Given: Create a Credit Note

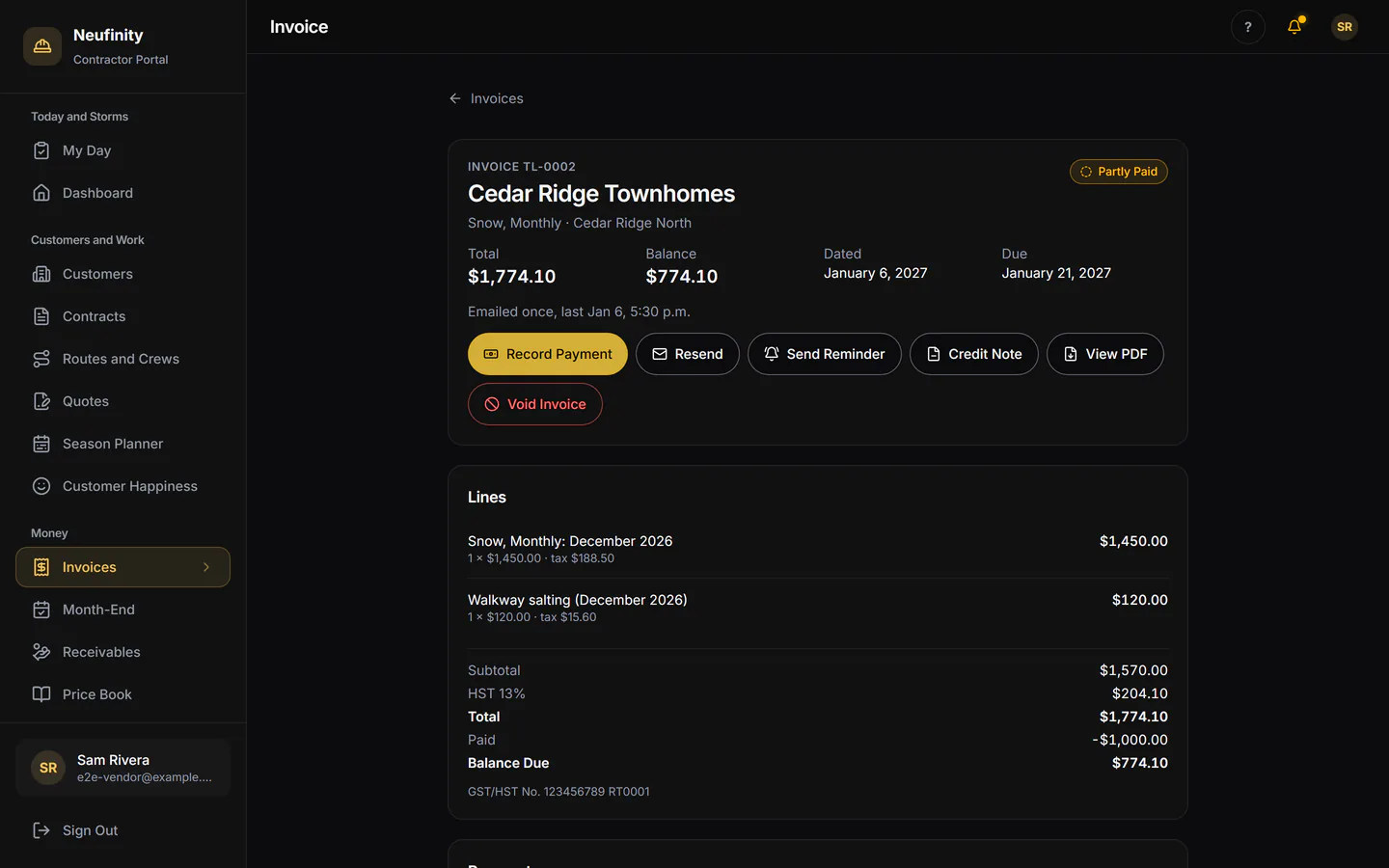Looking at the screenshot, I should coord(974,354).
